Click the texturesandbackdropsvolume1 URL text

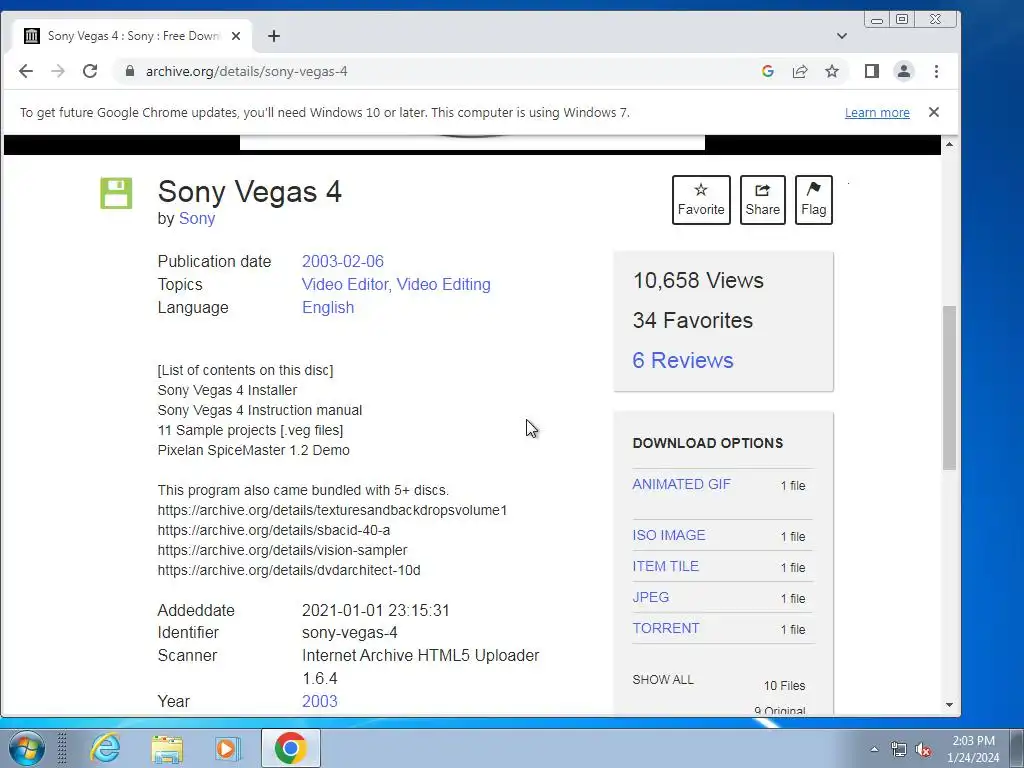pyautogui.click(x=332, y=510)
